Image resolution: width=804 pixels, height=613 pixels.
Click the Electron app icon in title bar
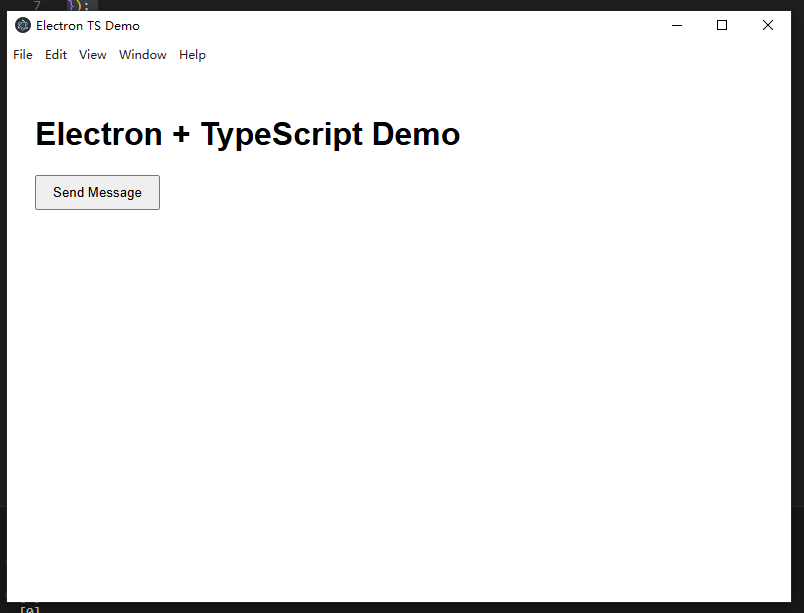(x=23, y=25)
